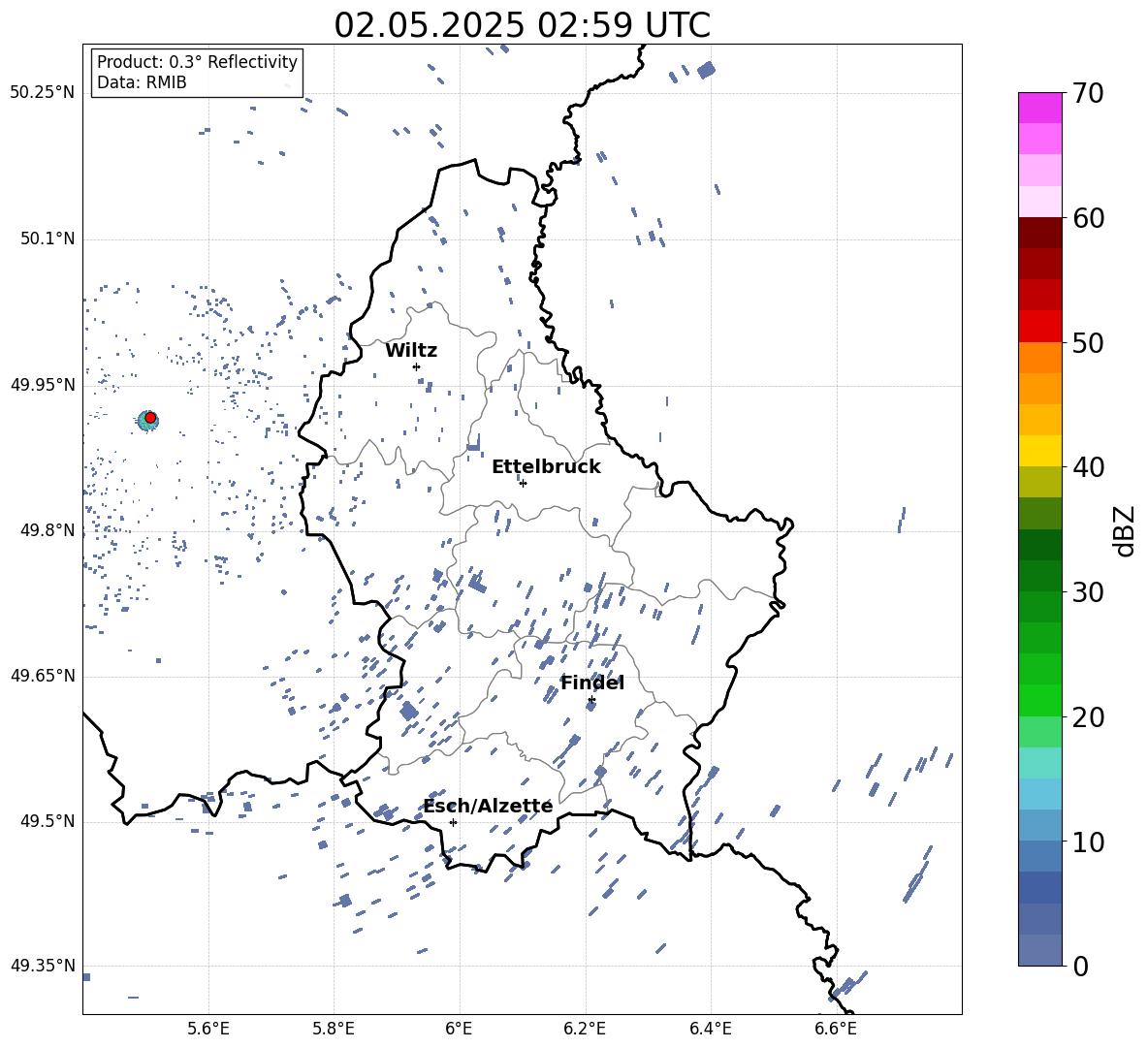Click the colorbar 70 tick label
The image size is (1148, 1048).
click(x=1088, y=93)
